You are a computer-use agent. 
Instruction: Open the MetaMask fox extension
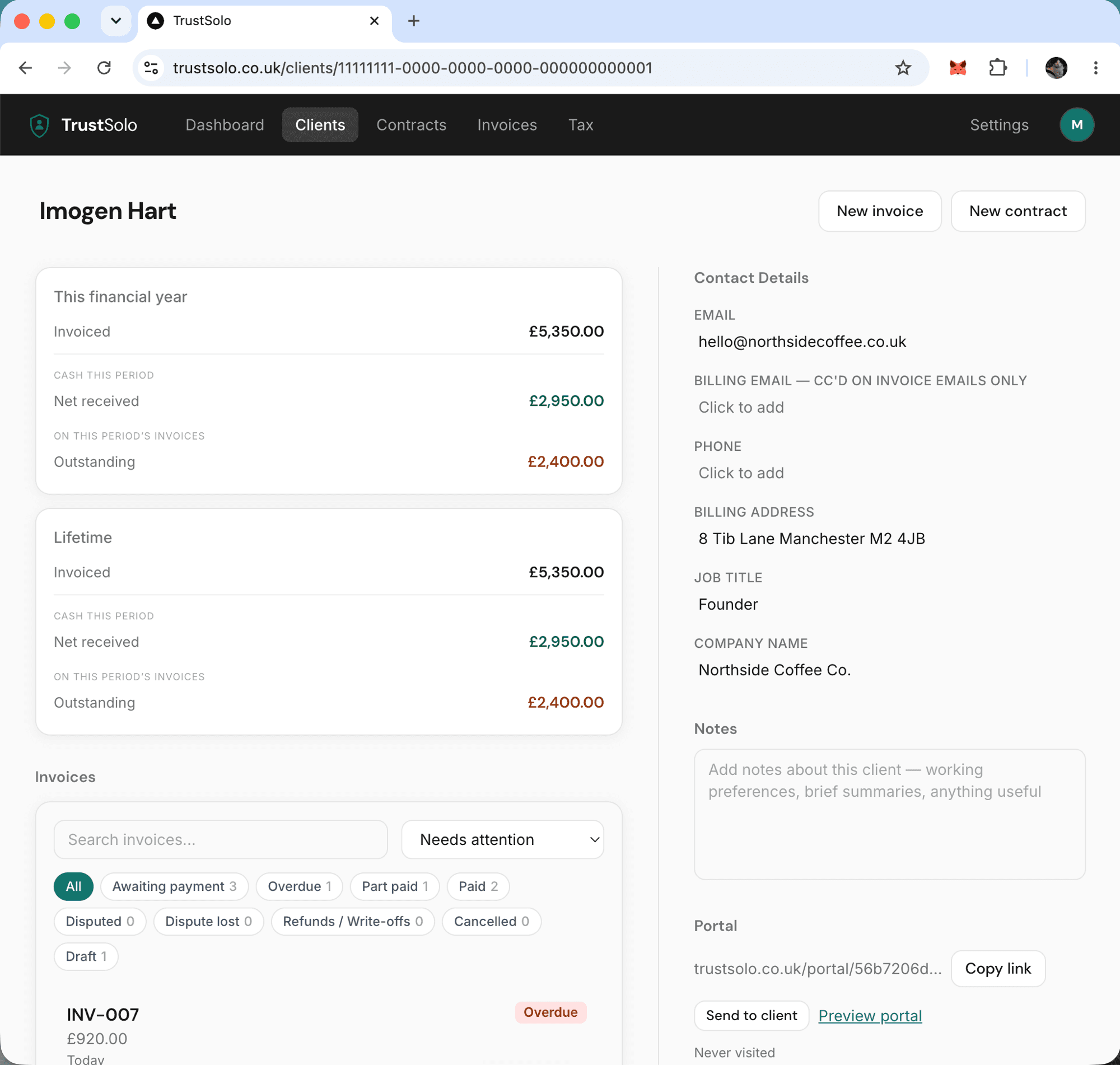958,68
